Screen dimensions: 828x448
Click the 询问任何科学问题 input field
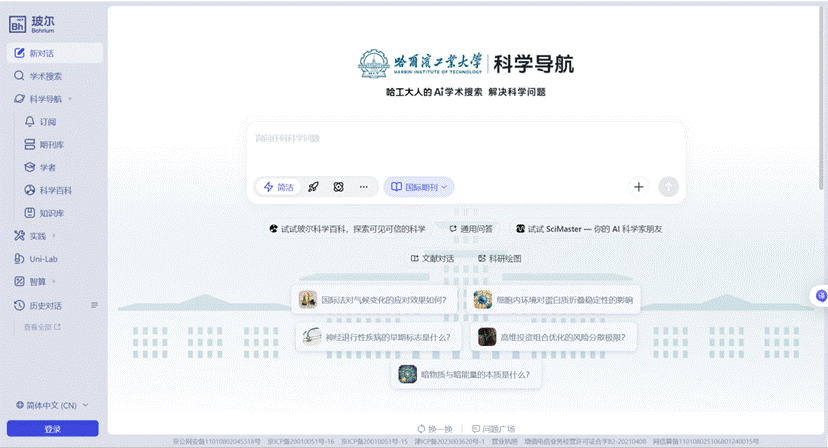coord(465,140)
